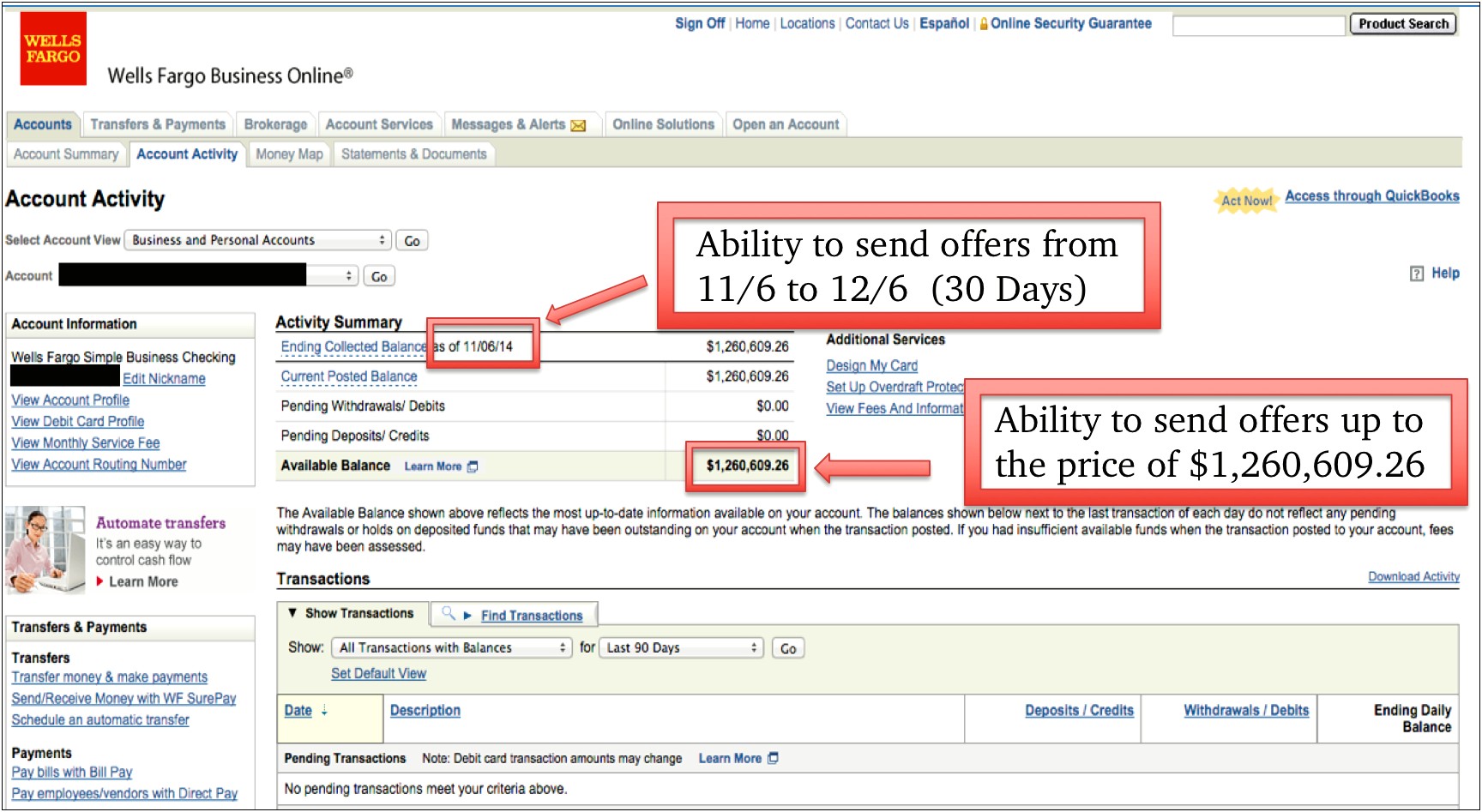Open the redacted Account dropdown
1482x812 pixels.
208,275
